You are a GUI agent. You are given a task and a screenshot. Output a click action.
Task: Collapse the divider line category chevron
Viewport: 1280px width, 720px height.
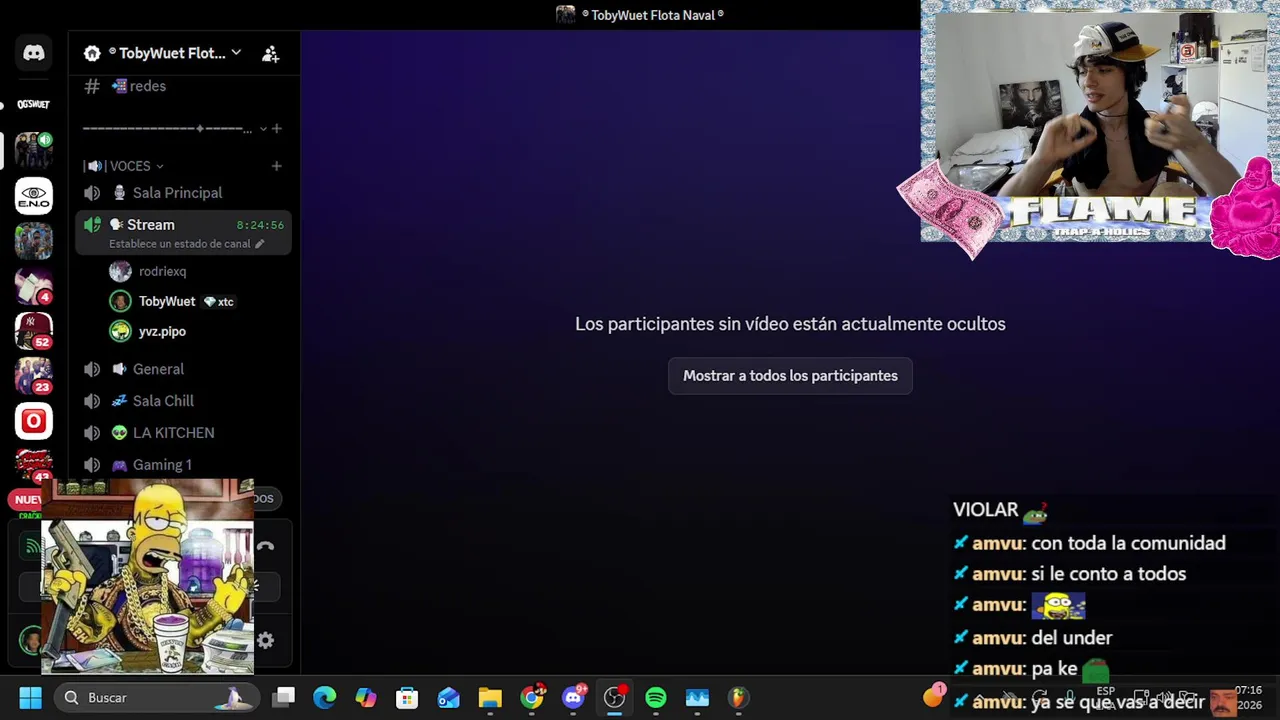263,128
